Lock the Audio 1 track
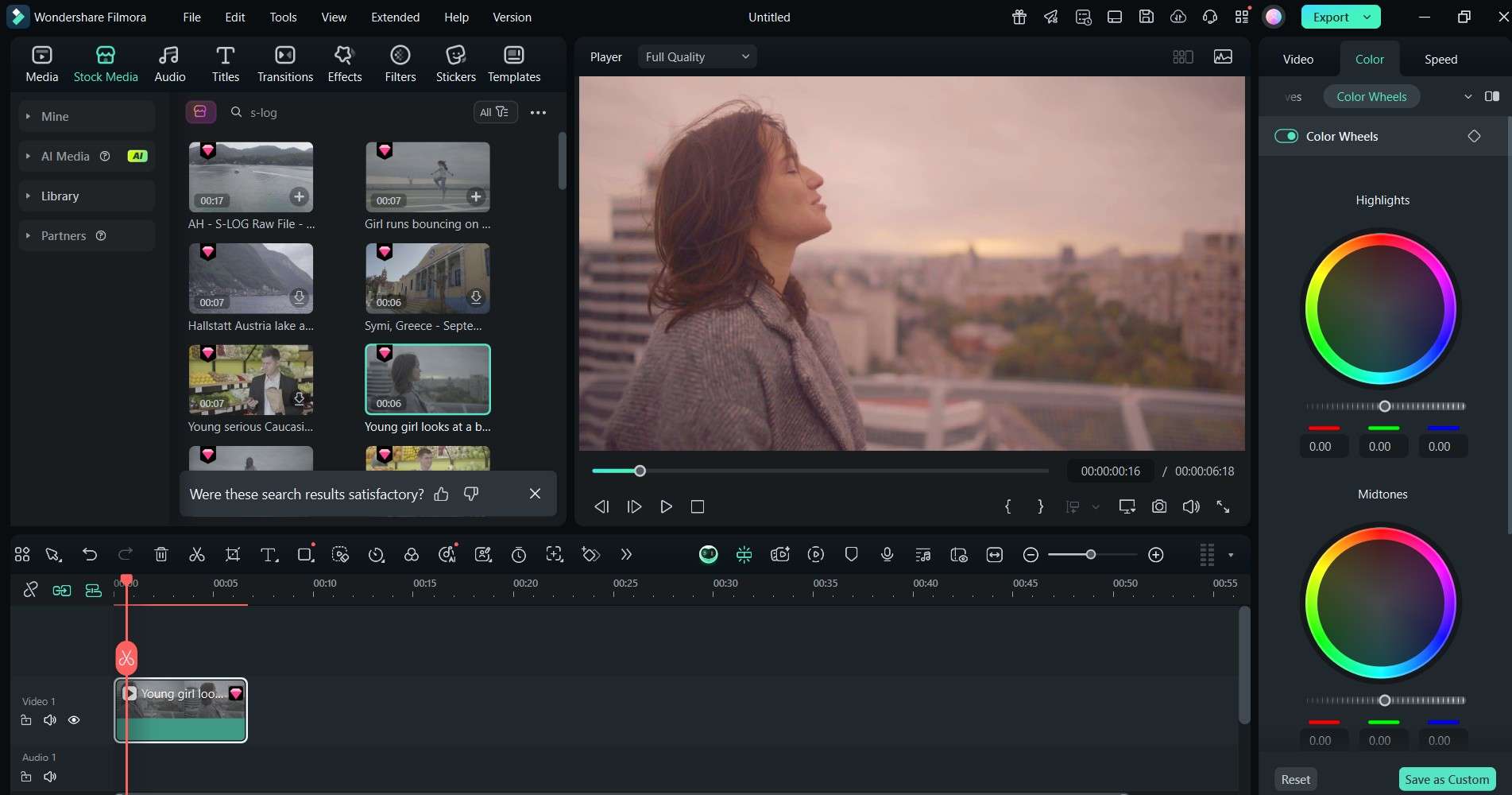This screenshot has width=1512, height=795. [26, 776]
